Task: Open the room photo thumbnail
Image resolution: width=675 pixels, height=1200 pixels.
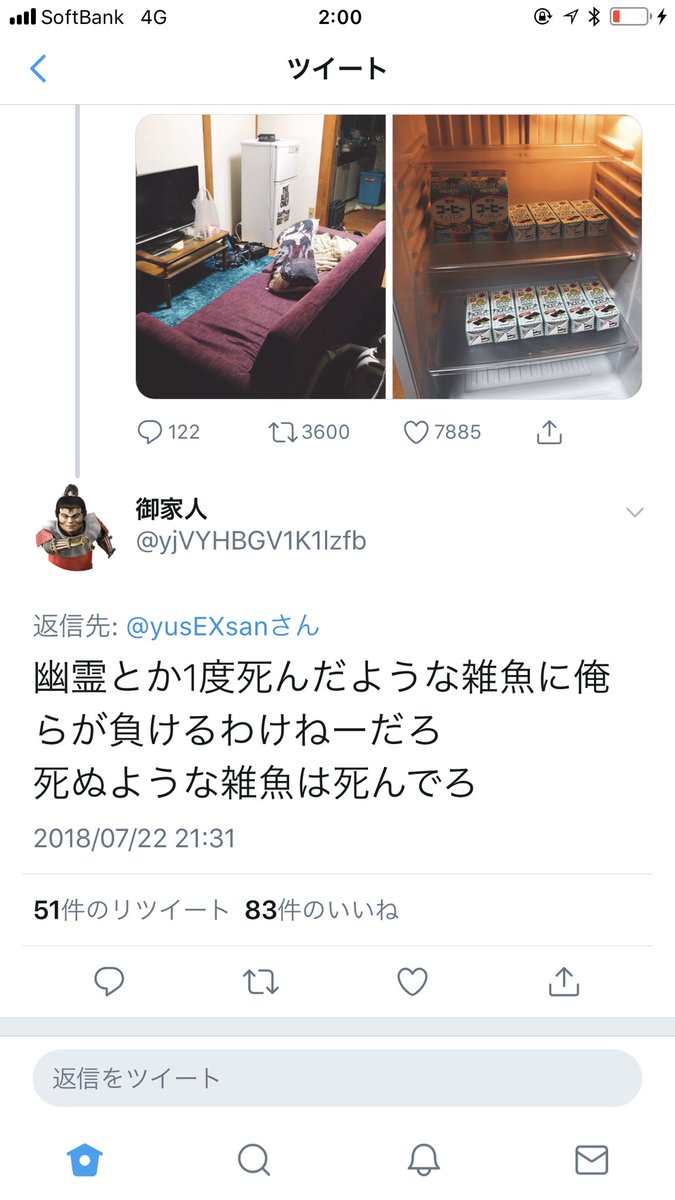Action: point(261,256)
